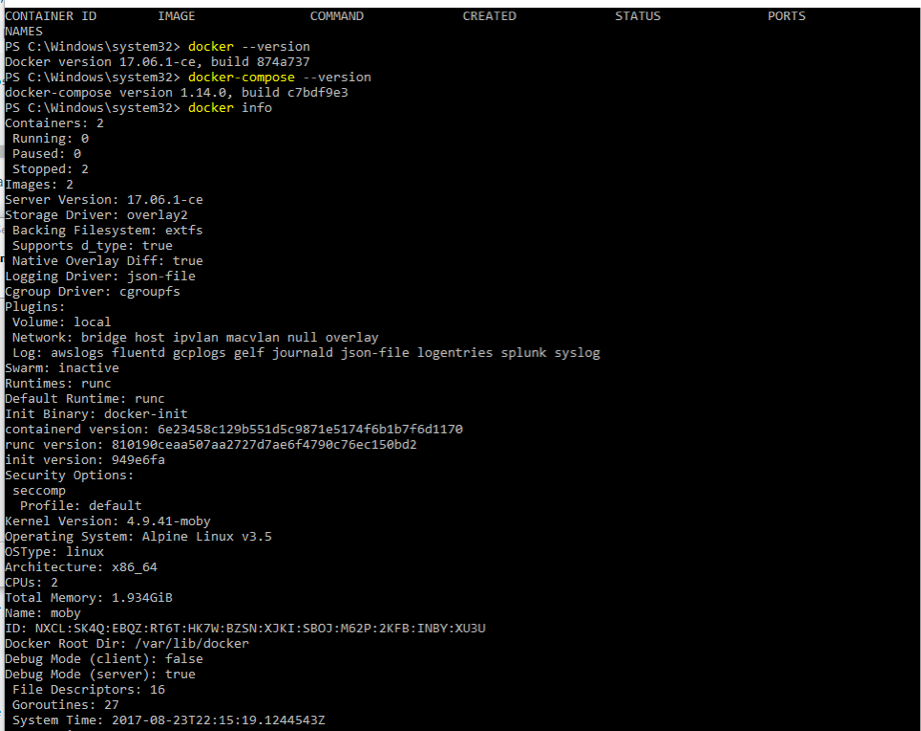Image resolution: width=921 pixels, height=731 pixels.
Task: Click the COMMAND column header text
Action: click(x=337, y=16)
